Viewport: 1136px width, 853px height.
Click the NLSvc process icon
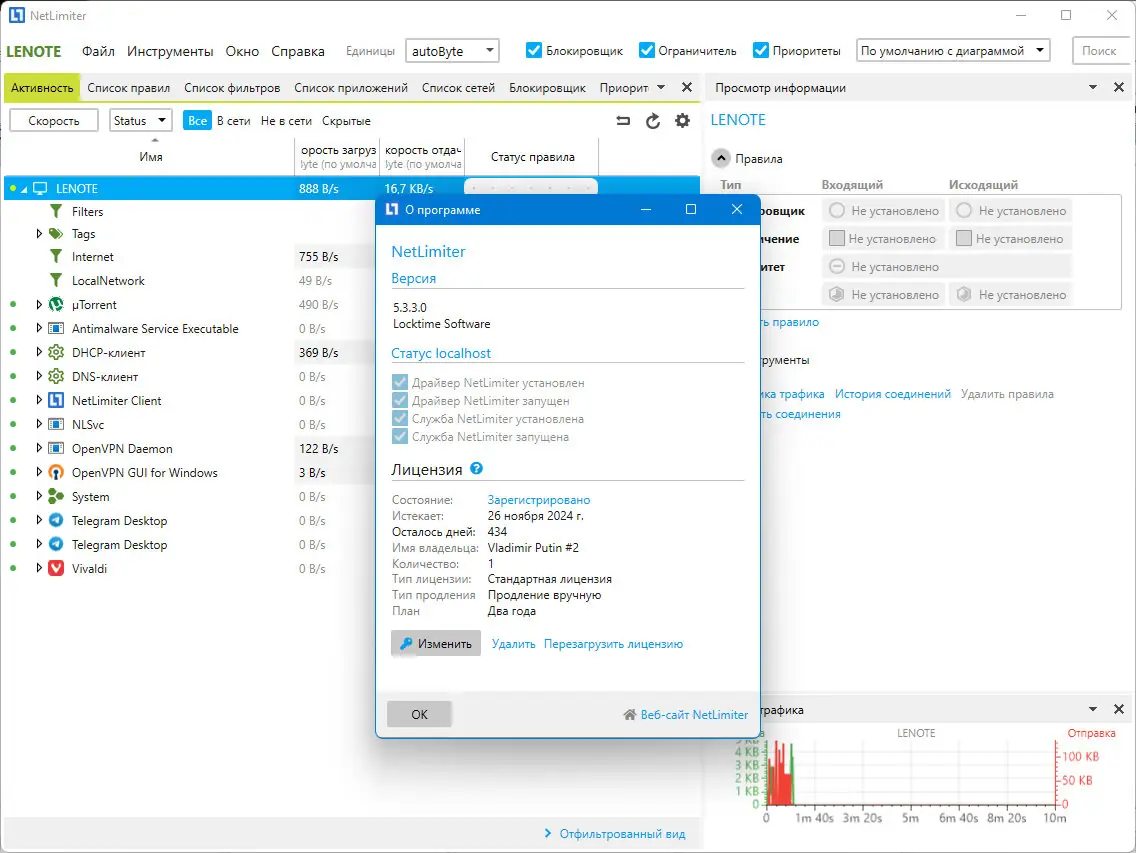pyautogui.click(x=56, y=424)
